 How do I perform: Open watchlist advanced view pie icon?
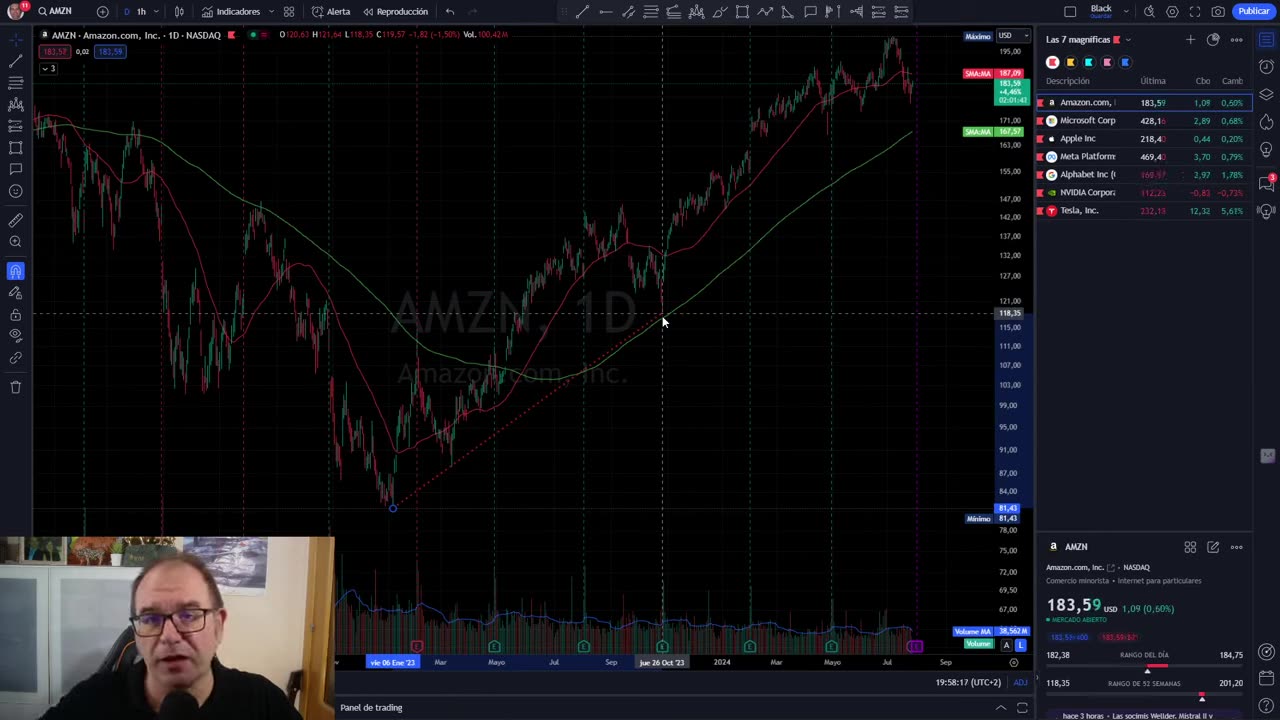(x=1213, y=39)
